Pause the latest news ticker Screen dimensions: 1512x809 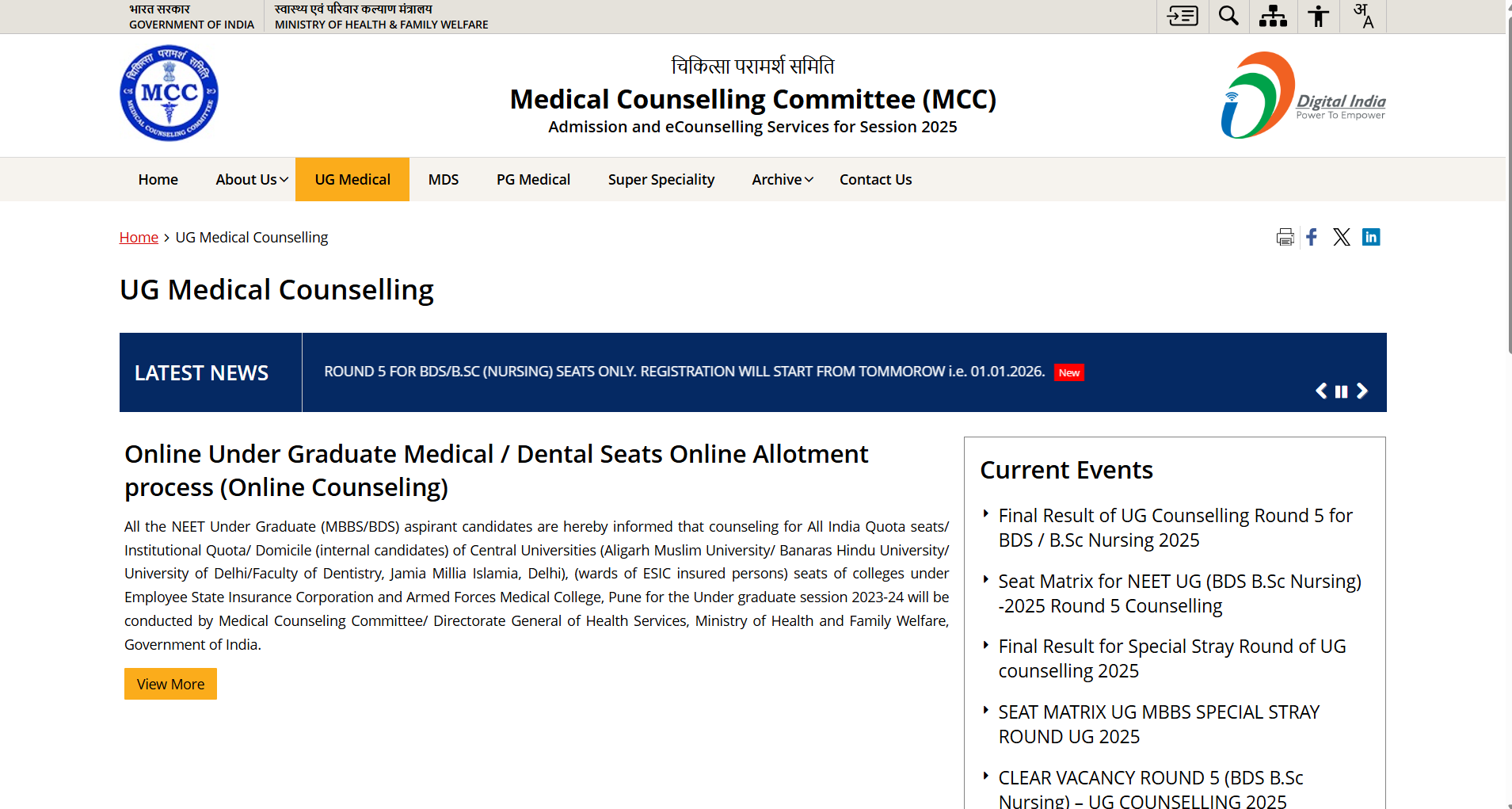(x=1341, y=391)
